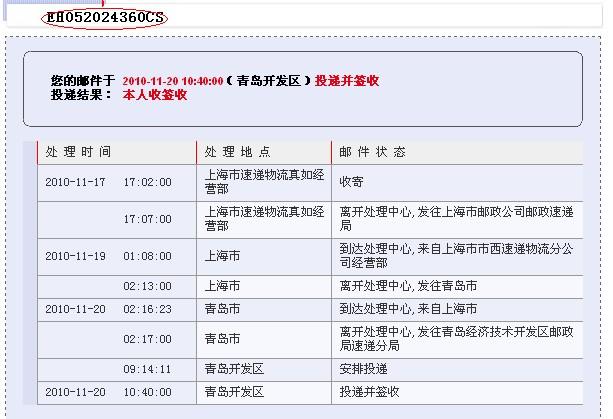613x419 pixels.
Task: Click the 处理地点 column header
Action: pyautogui.click(x=237, y=152)
